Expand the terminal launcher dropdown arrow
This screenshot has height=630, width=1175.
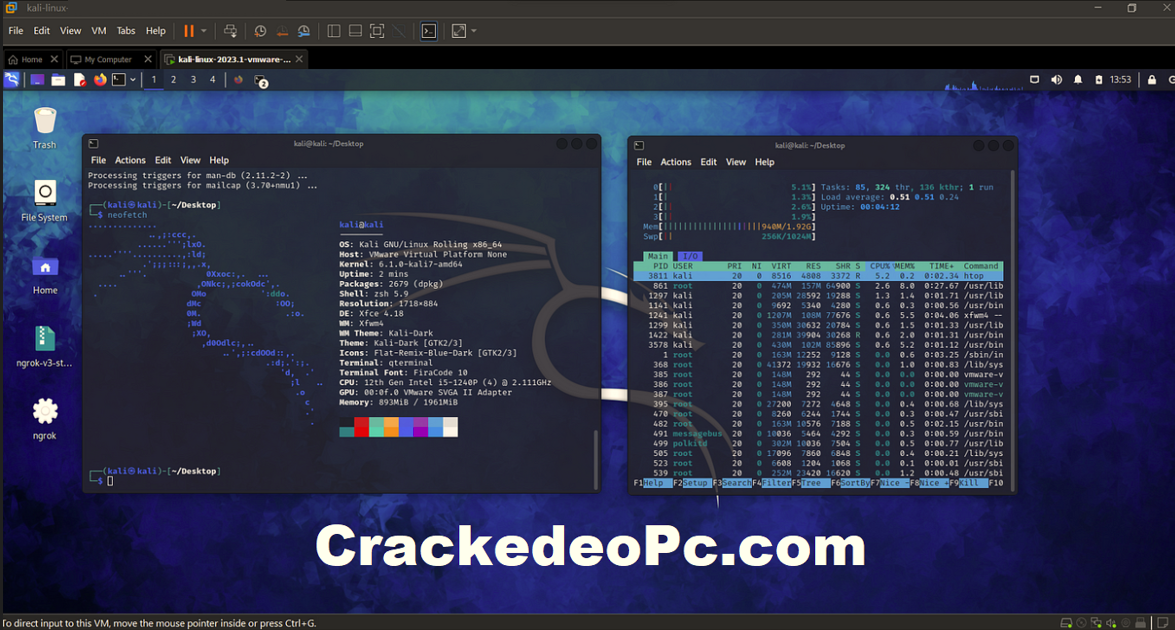pos(133,79)
